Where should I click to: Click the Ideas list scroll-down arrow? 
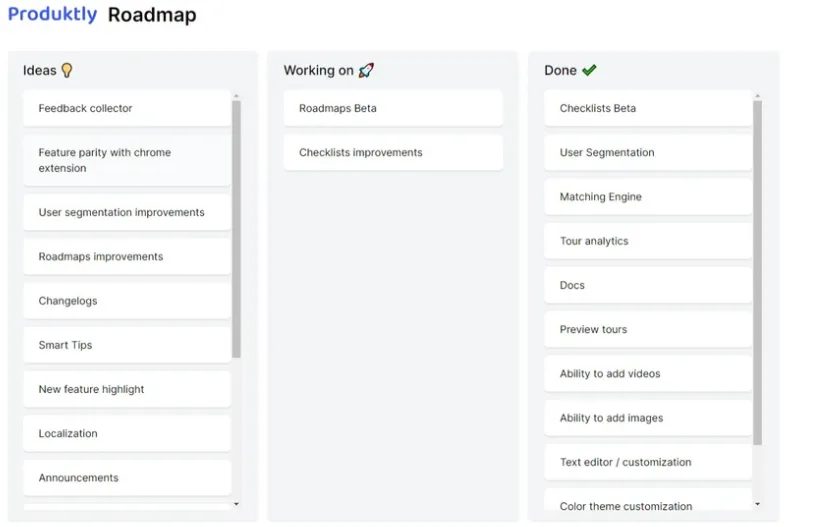point(236,504)
